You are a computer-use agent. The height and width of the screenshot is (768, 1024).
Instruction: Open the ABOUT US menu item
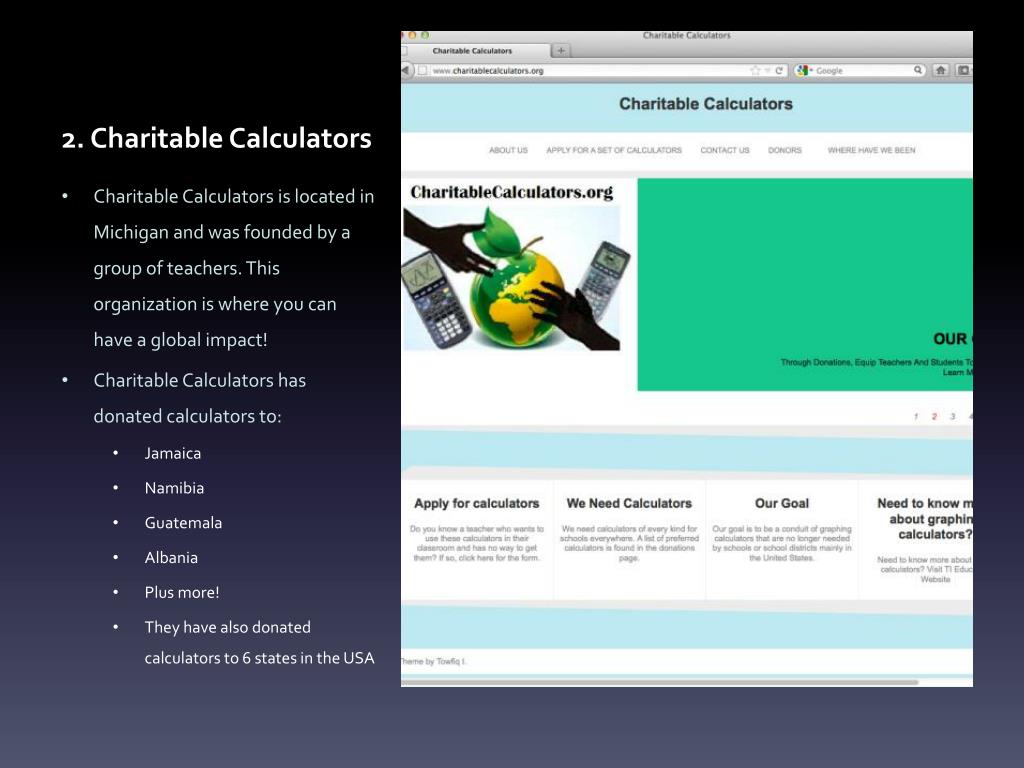coord(508,150)
